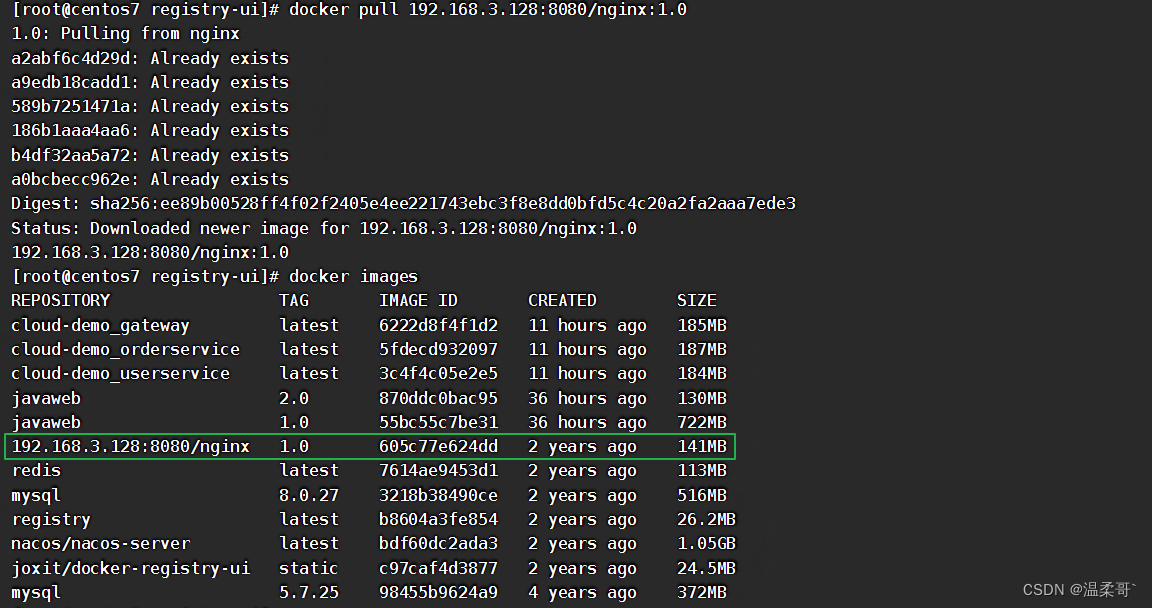
Task: Click the '1.05GB' size value
Action: coord(706,544)
